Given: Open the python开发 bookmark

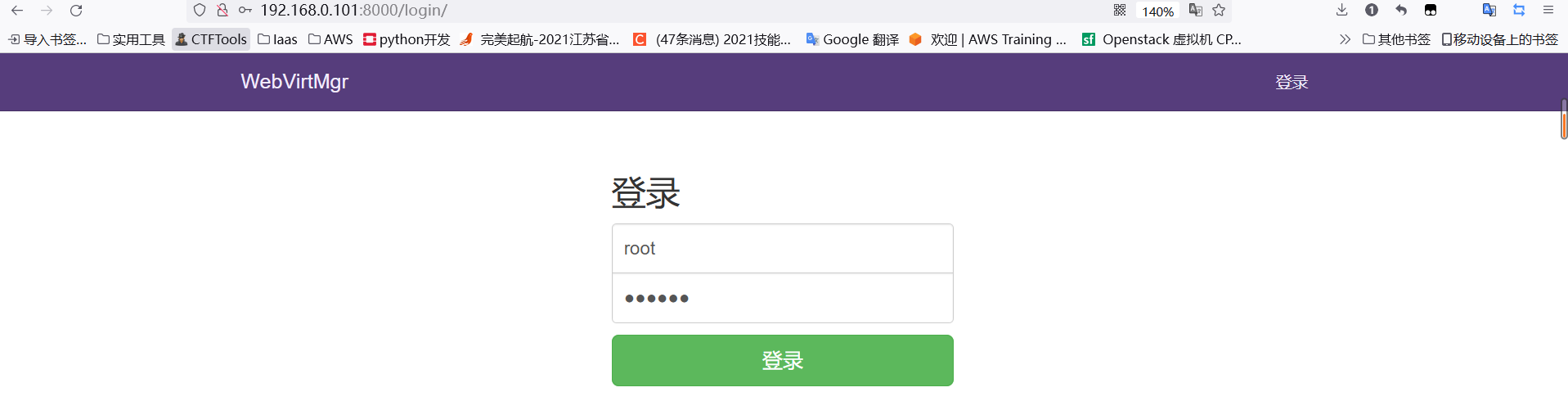Looking at the screenshot, I should click(407, 39).
